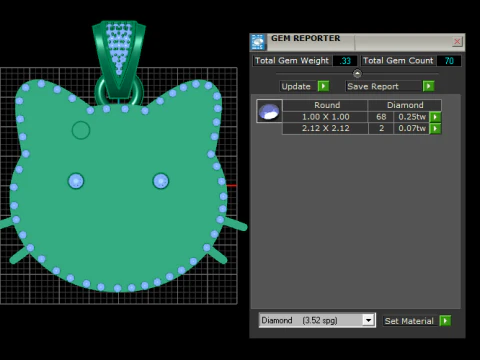Click the green arrow beside Set Material
The image size is (480, 360).
445,321
